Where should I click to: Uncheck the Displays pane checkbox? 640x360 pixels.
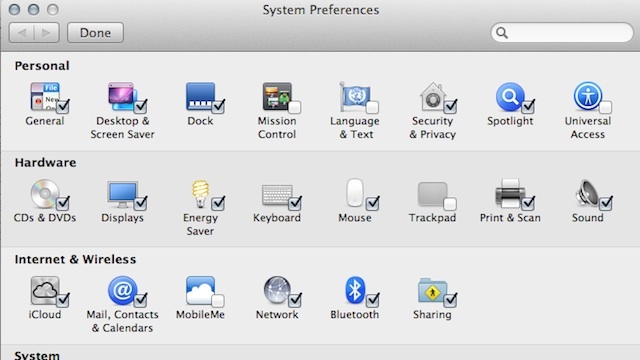(140, 204)
